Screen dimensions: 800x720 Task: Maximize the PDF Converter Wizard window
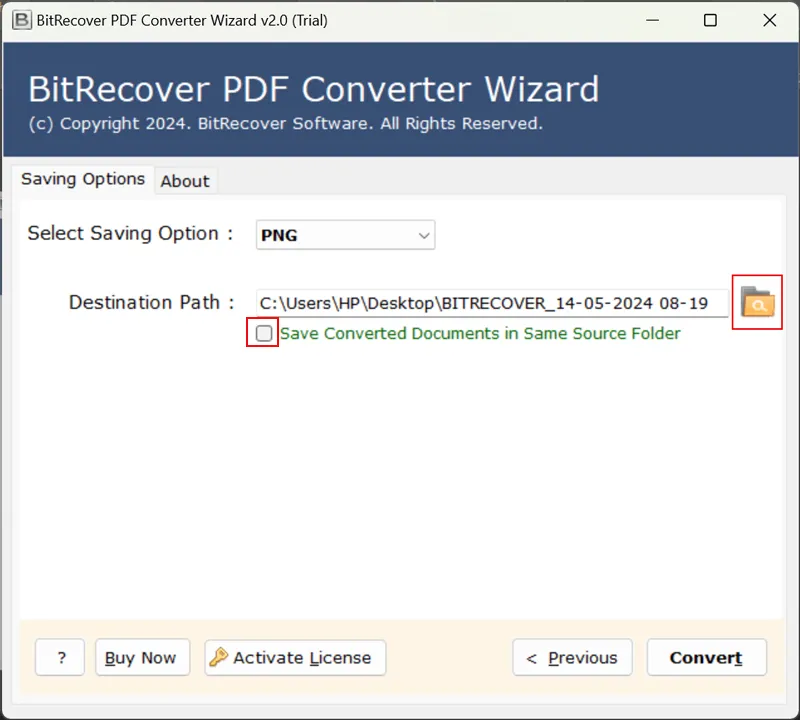click(x=710, y=20)
